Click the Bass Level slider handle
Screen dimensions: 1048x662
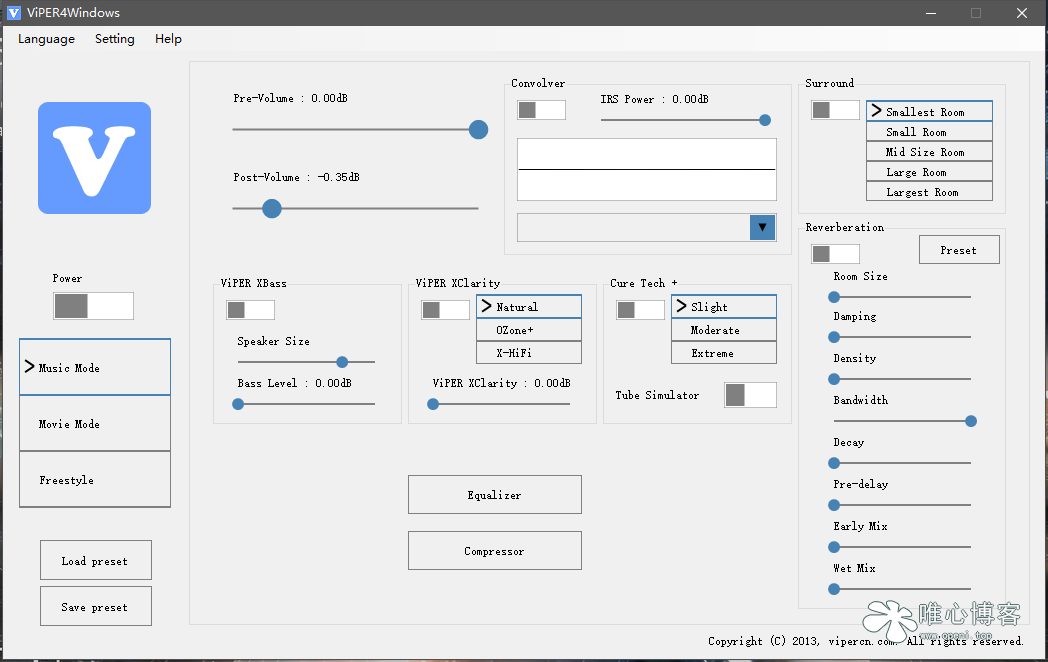pyautogui.click(x=238, y=404)
